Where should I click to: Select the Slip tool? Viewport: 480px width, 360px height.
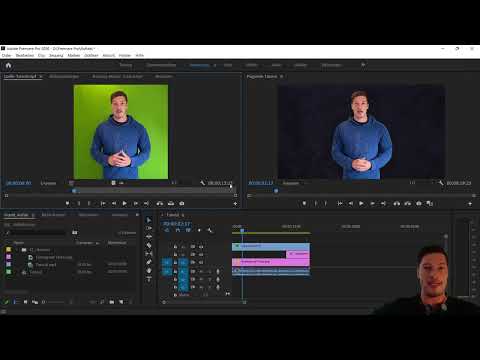pyautogui.click(x=149, y=254)
